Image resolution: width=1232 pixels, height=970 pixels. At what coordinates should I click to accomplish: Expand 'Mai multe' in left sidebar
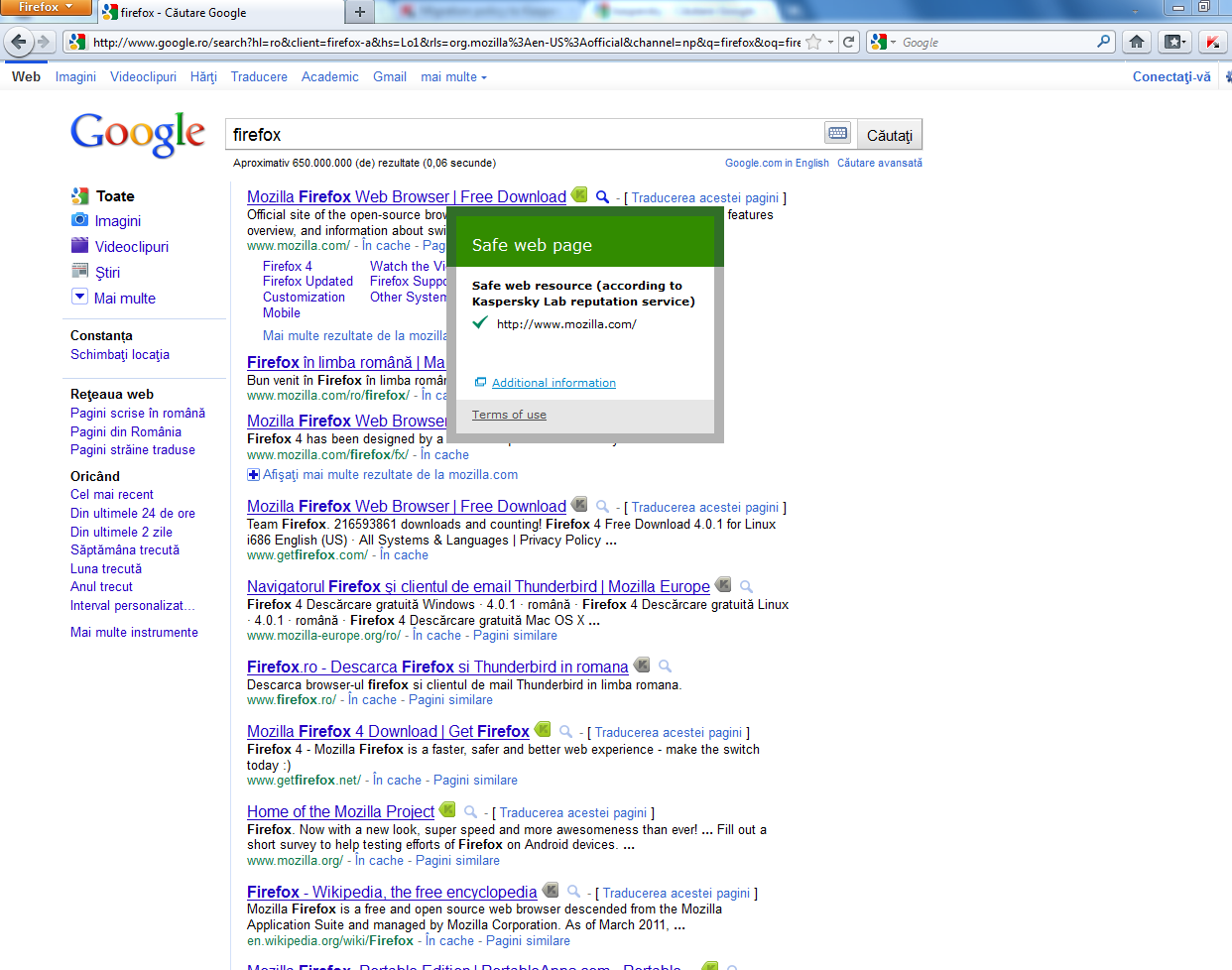point(114,298)
